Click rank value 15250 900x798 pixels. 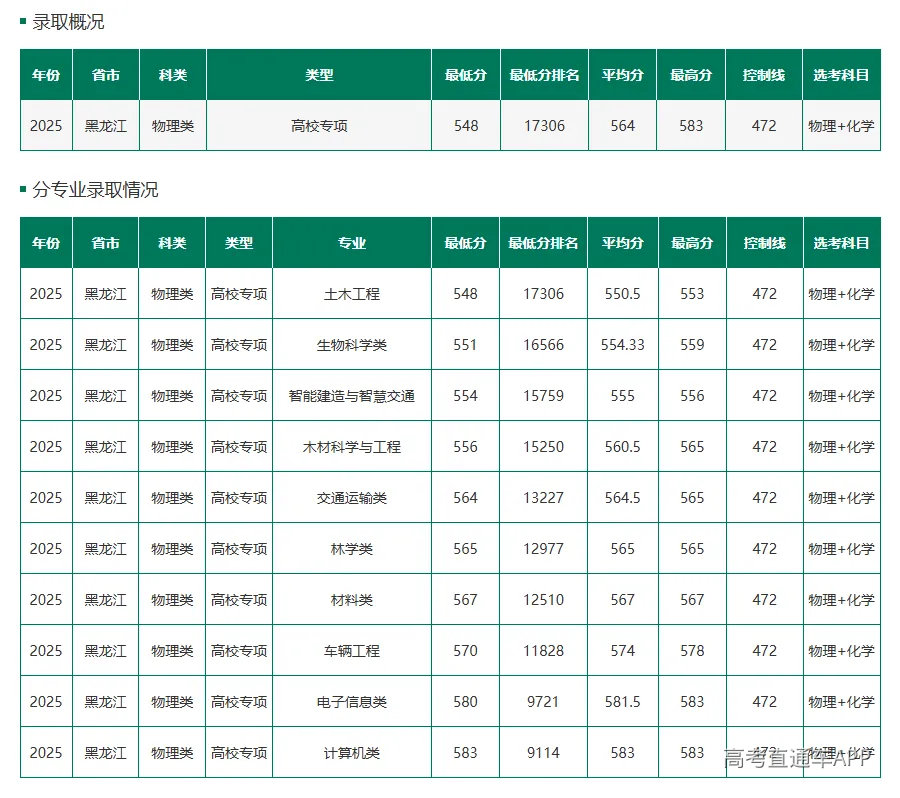pos(543,447)
